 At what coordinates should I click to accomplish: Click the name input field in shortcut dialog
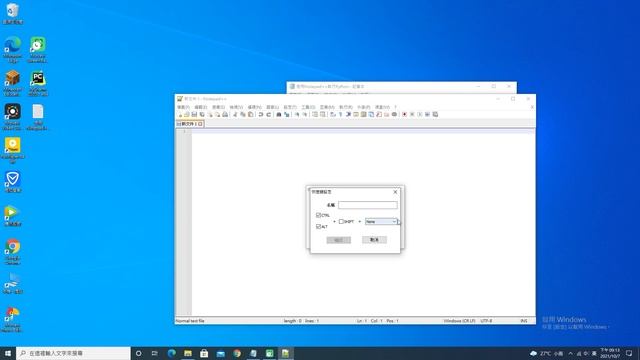368,205
